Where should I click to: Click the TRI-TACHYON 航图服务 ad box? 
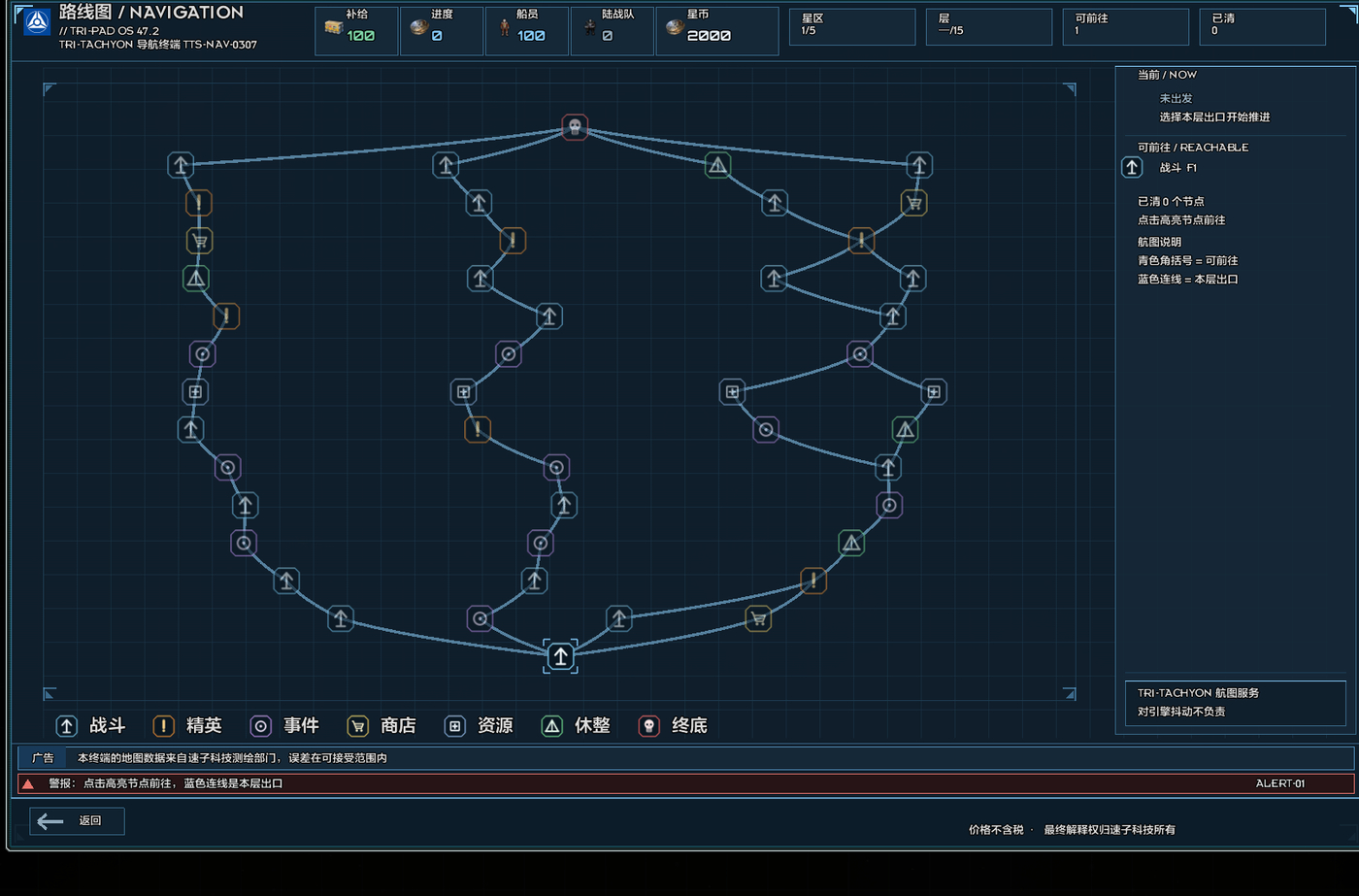(1236, 703)
